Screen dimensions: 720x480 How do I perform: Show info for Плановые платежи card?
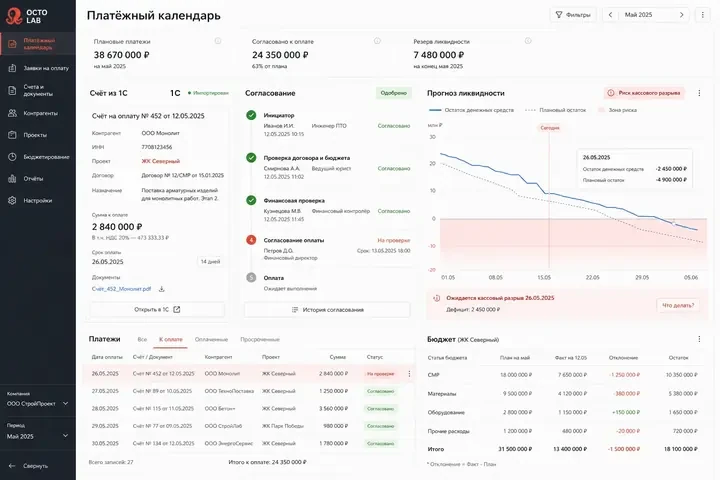coord(218,41)
